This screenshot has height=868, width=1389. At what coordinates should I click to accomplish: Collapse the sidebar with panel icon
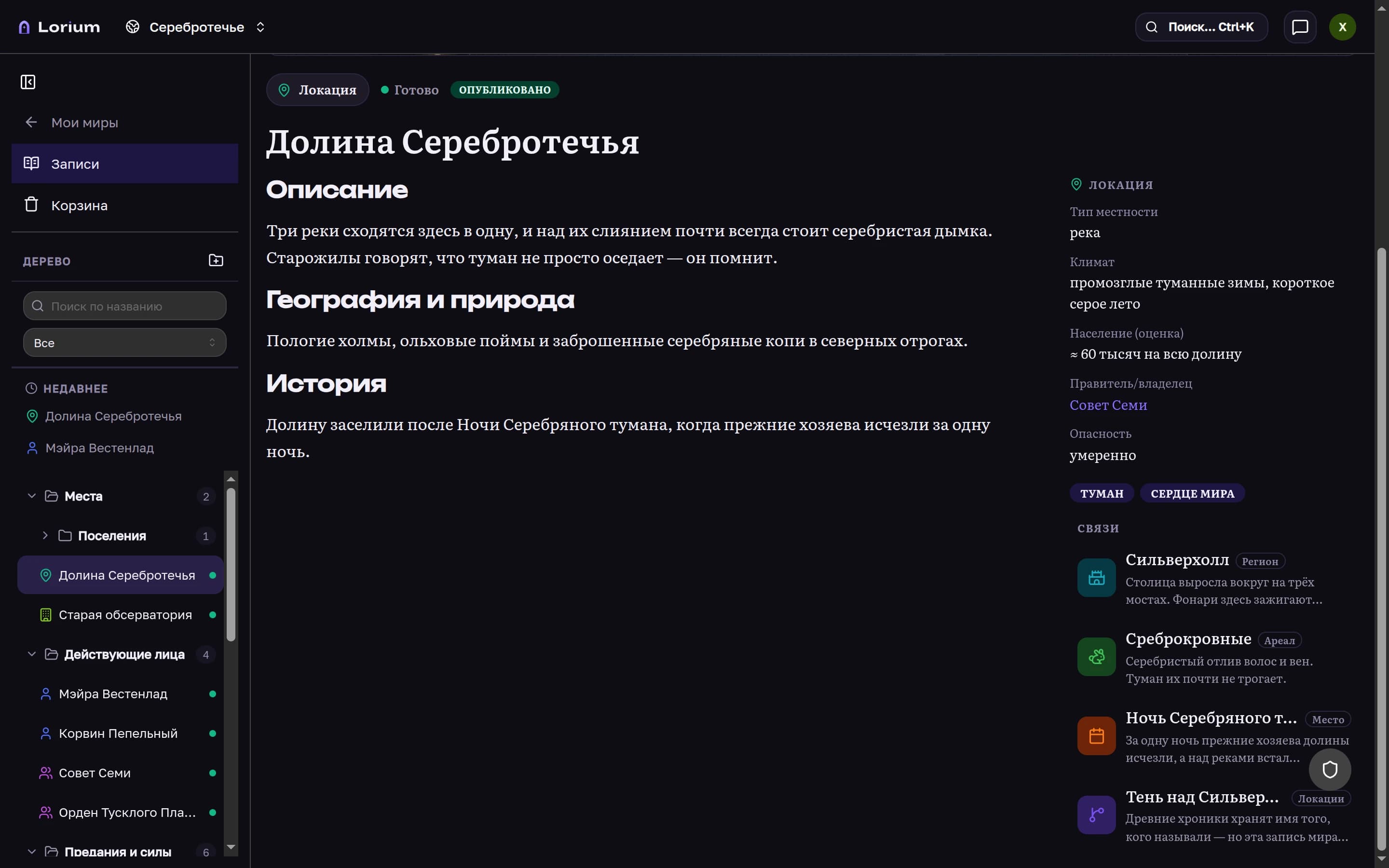(x=28, y=82)
